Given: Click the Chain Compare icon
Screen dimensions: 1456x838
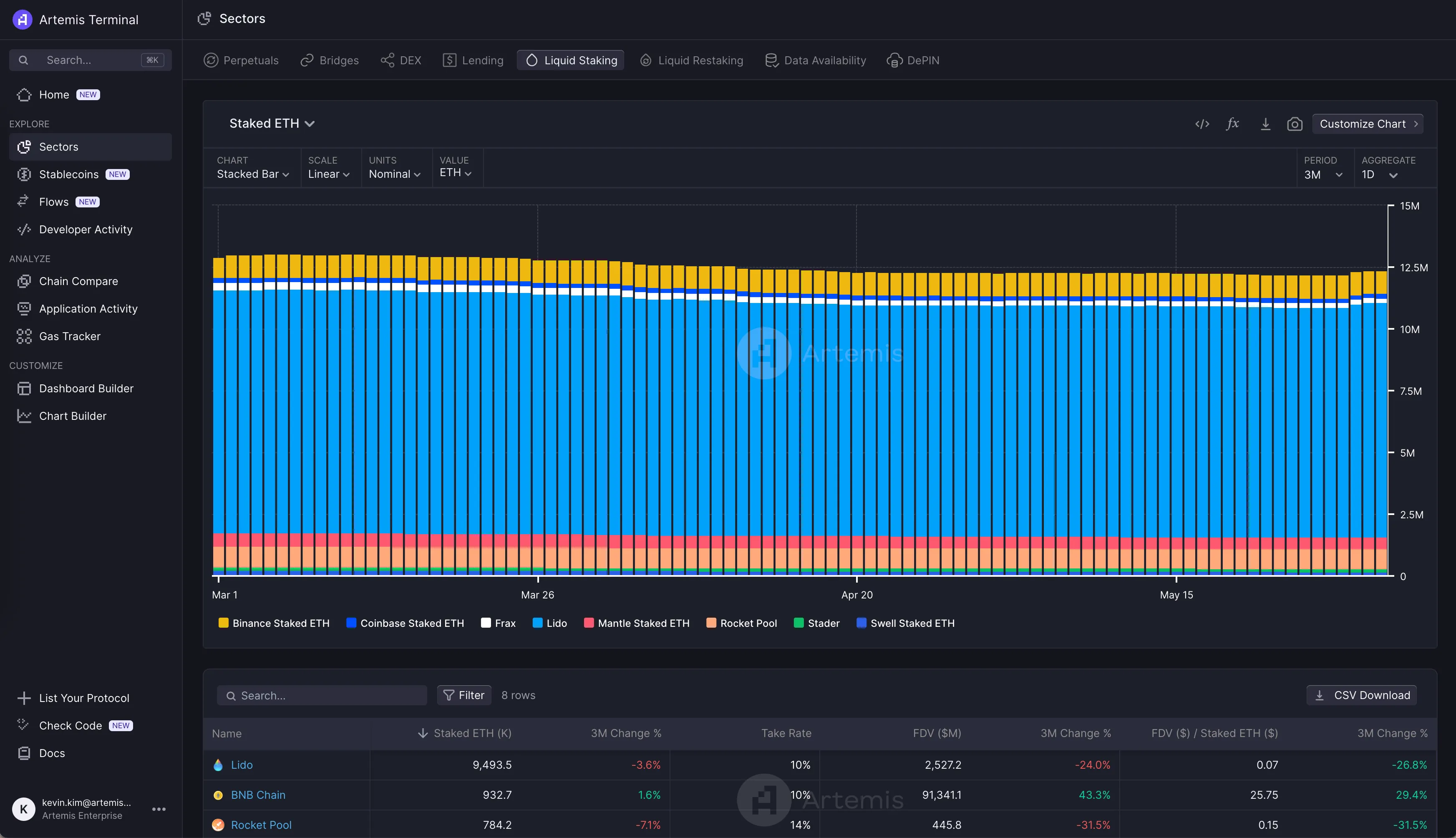Looking at the screenshot, I should click(24, 281).
